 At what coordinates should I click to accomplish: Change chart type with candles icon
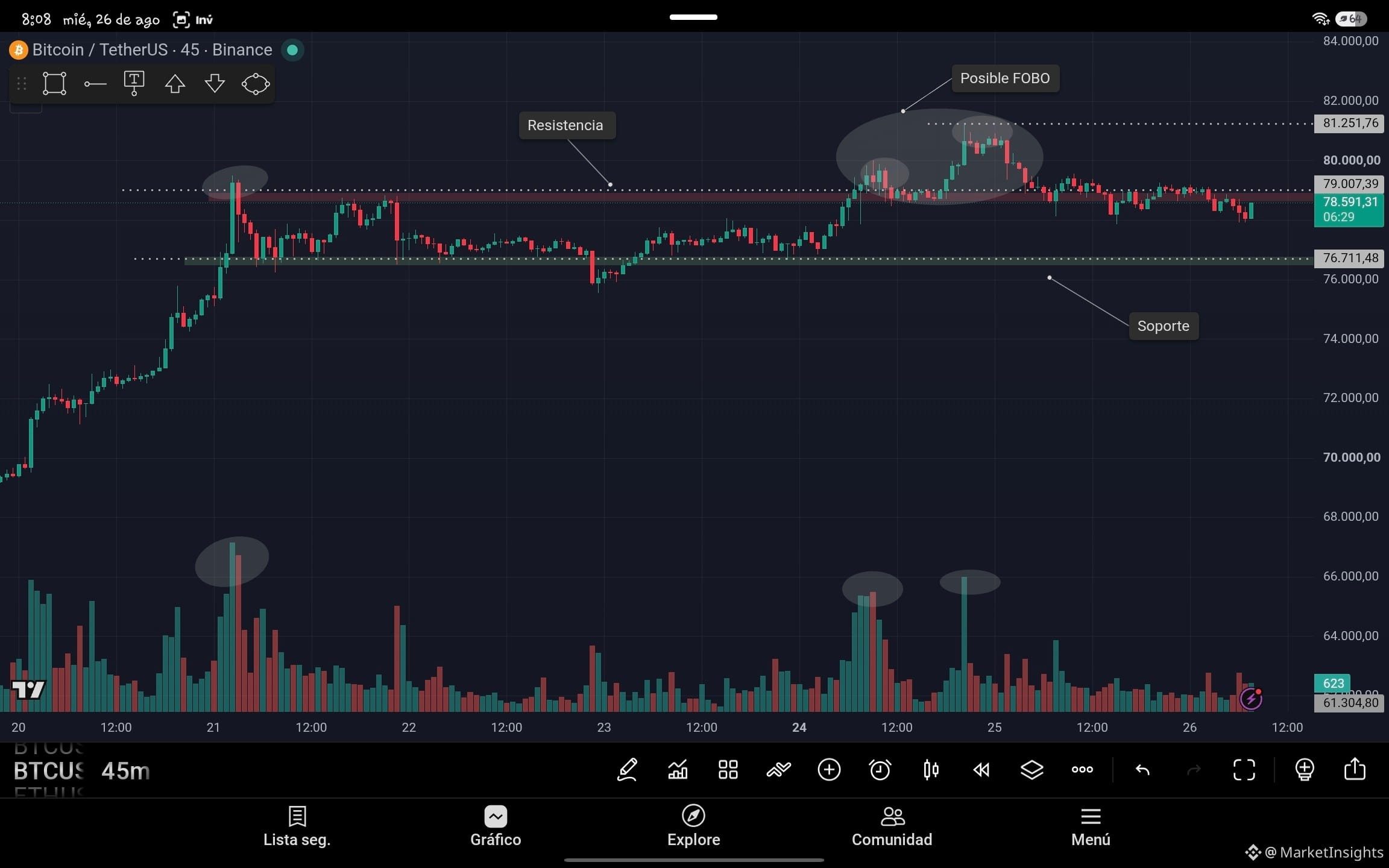click(x=931, y=770)
